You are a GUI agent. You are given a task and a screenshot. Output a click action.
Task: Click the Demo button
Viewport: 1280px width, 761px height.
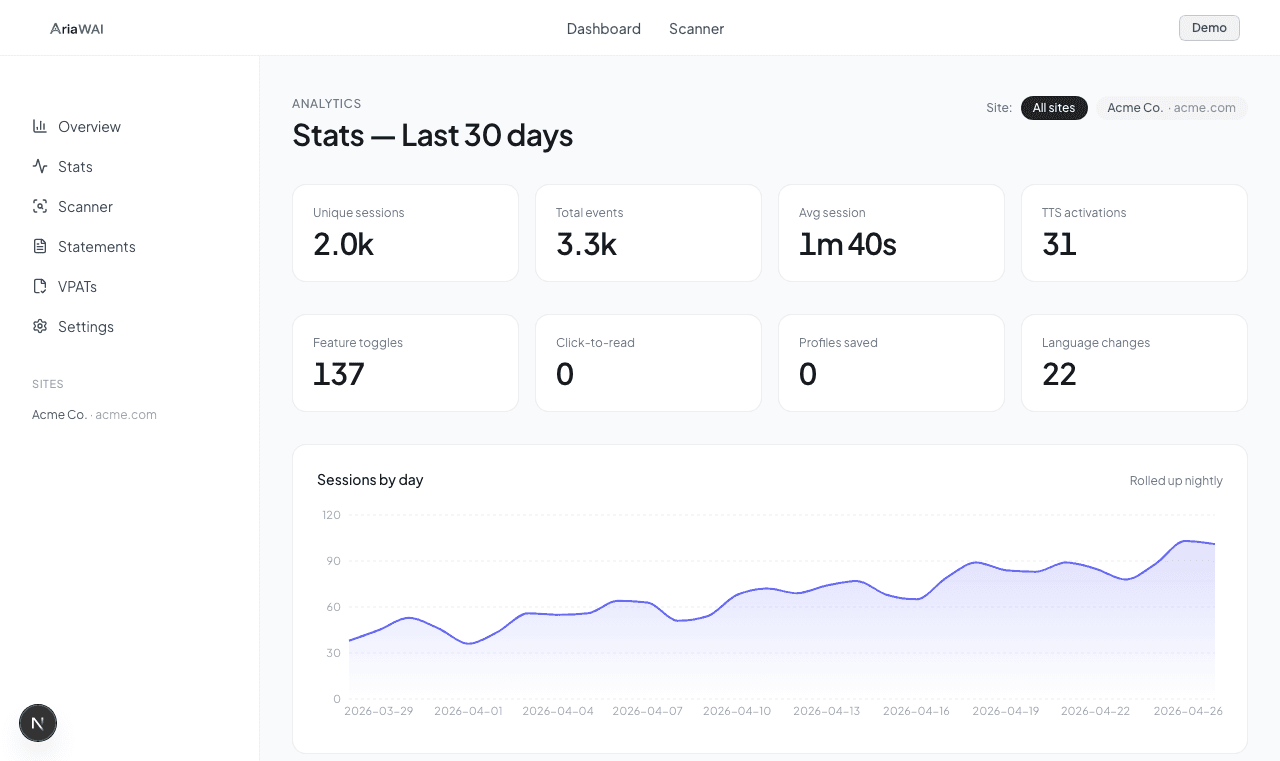pos(1209,27)
